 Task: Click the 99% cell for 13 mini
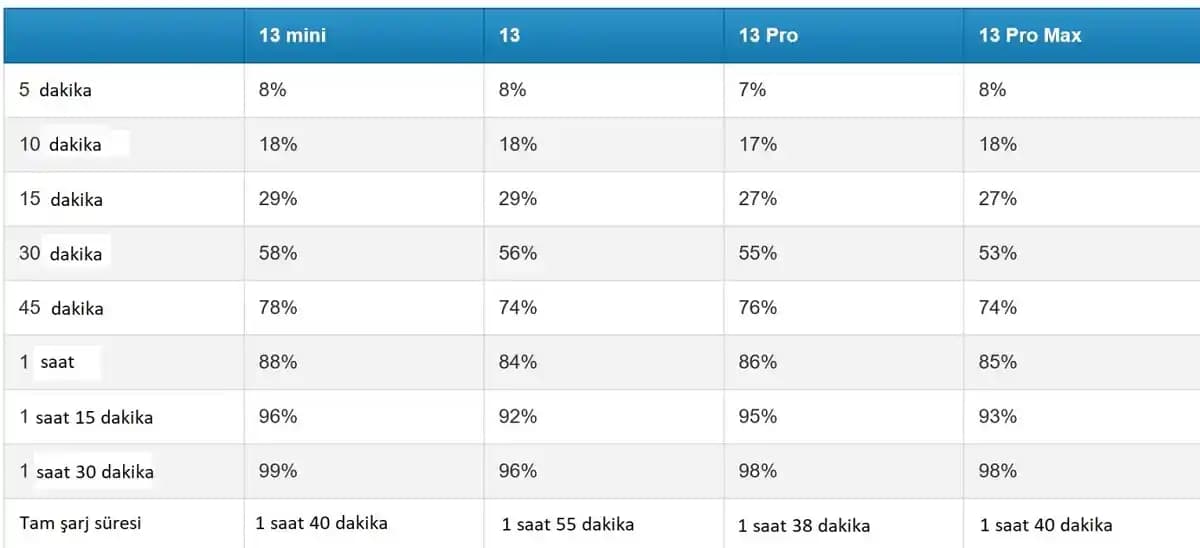(x=278, y=471)
